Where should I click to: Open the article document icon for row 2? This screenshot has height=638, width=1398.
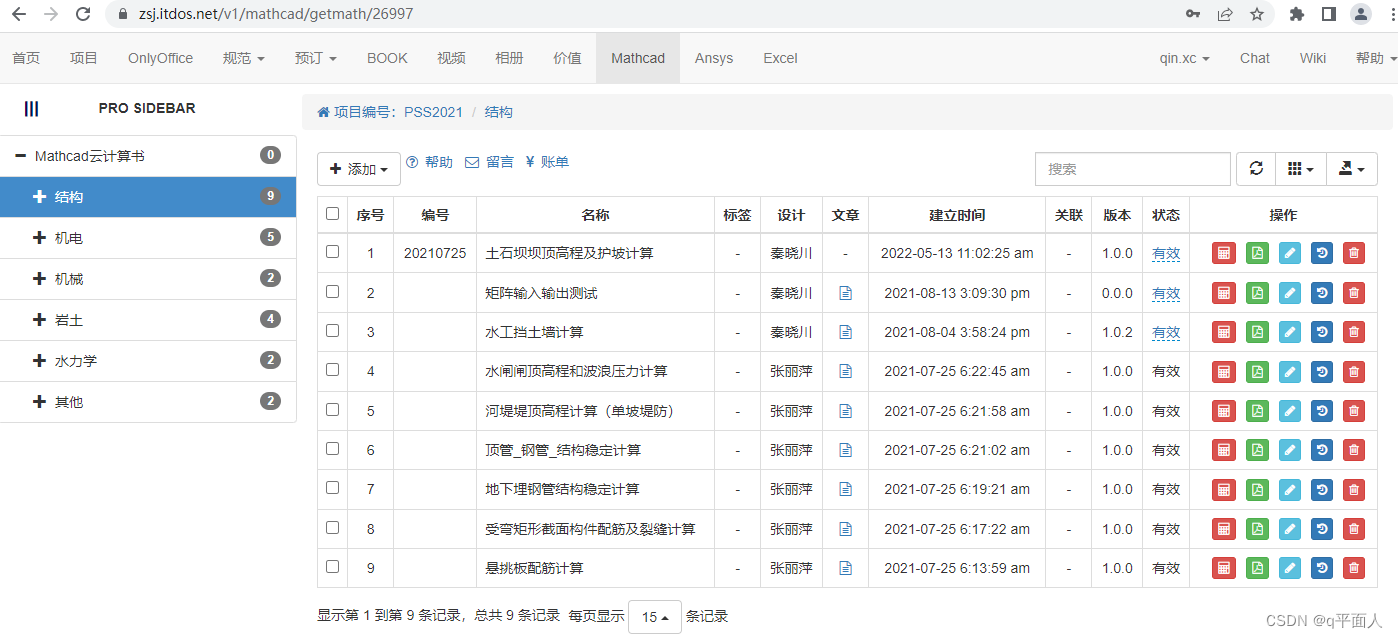pos(845,293)
